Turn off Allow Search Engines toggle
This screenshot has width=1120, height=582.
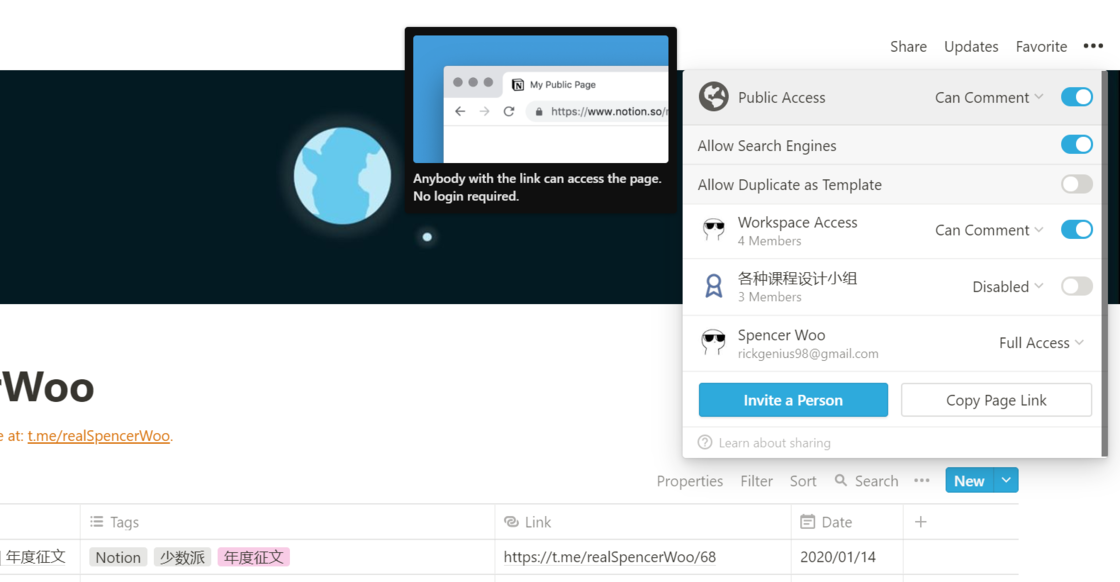(1076, 145)
